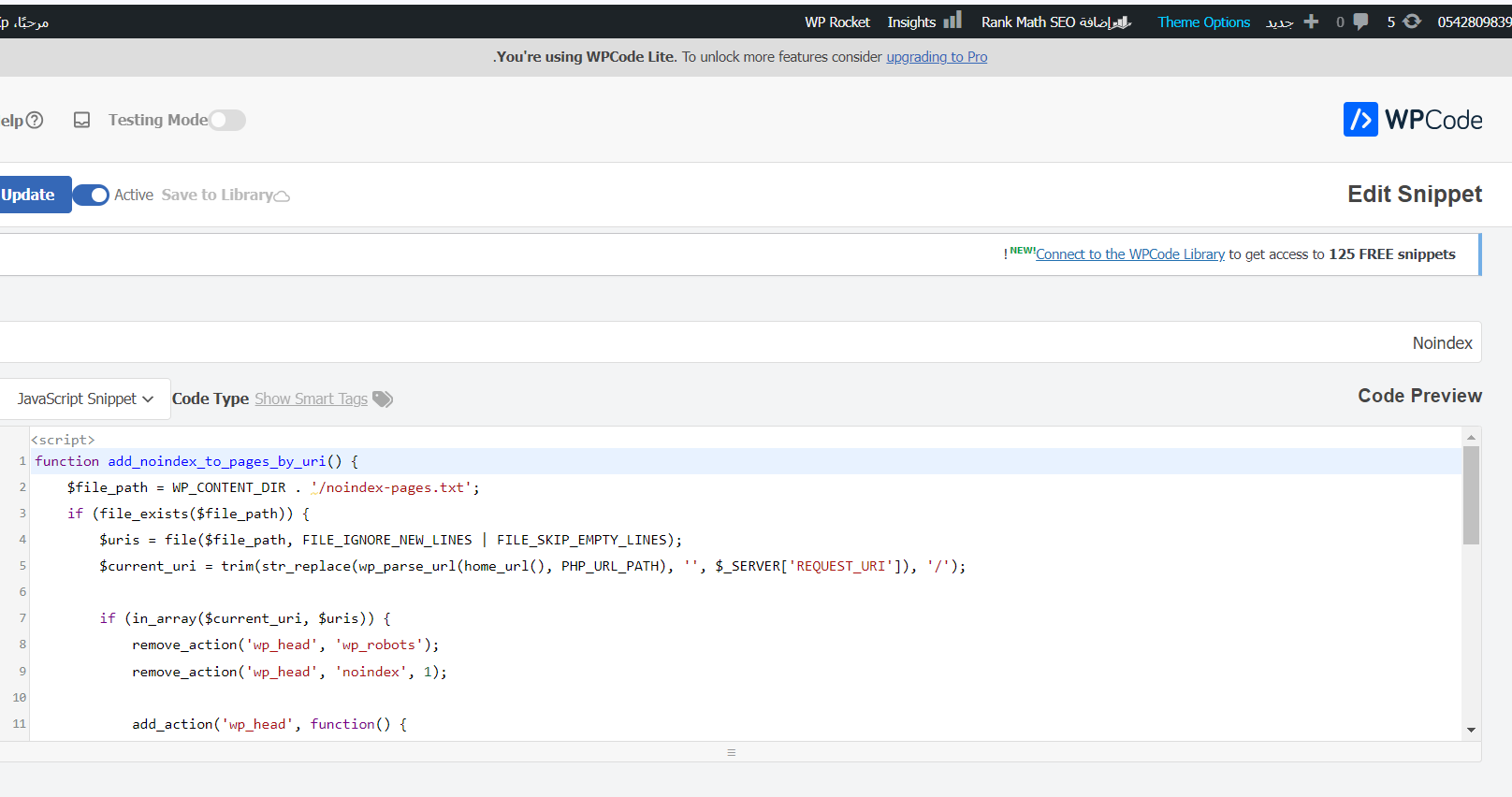This screenshot has width=1512, height=797.
Task: Click the updates refresh icon in admin bar
Action: [x=1412, y=22]
